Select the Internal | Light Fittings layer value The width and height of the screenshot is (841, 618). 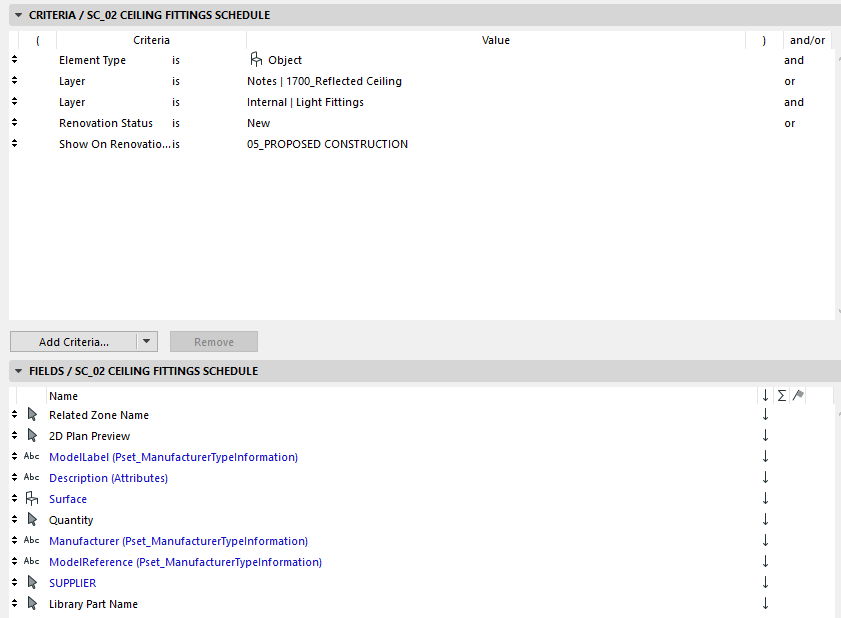tap(305, 102)
